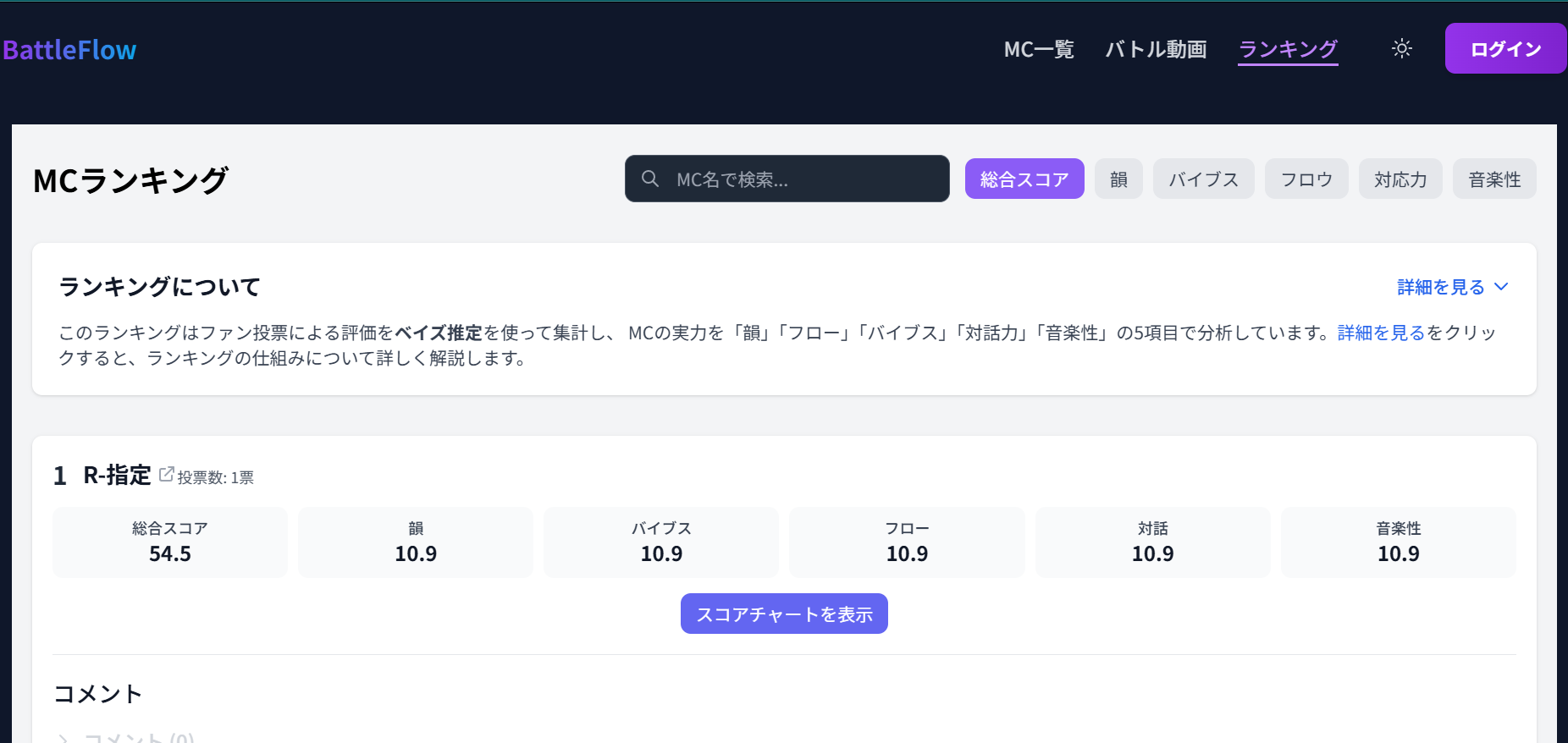
Task: Focus the MC名で検索 search field
Action: (x=787, y=179)
